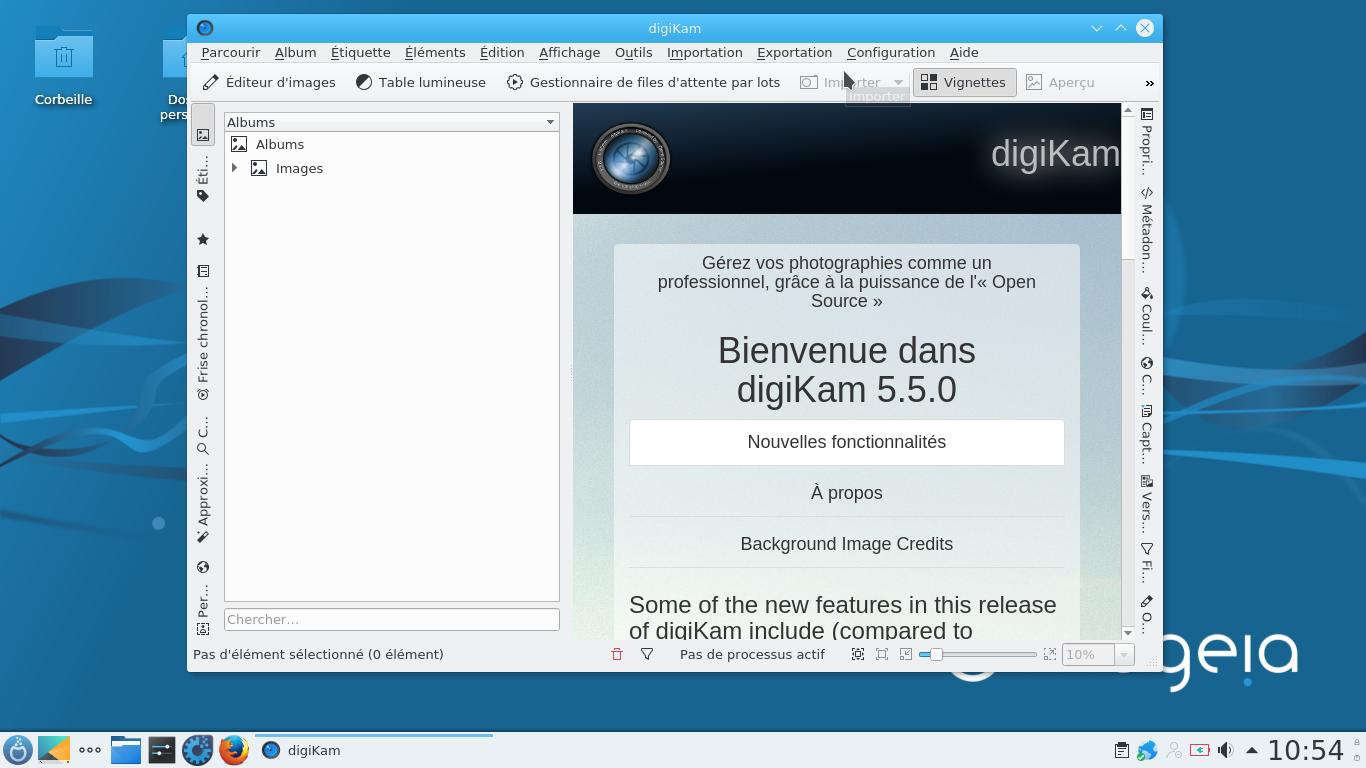This screenshot has width=1366, height=768.
Task: Open Background Image Credits tab
Action: 847,544
